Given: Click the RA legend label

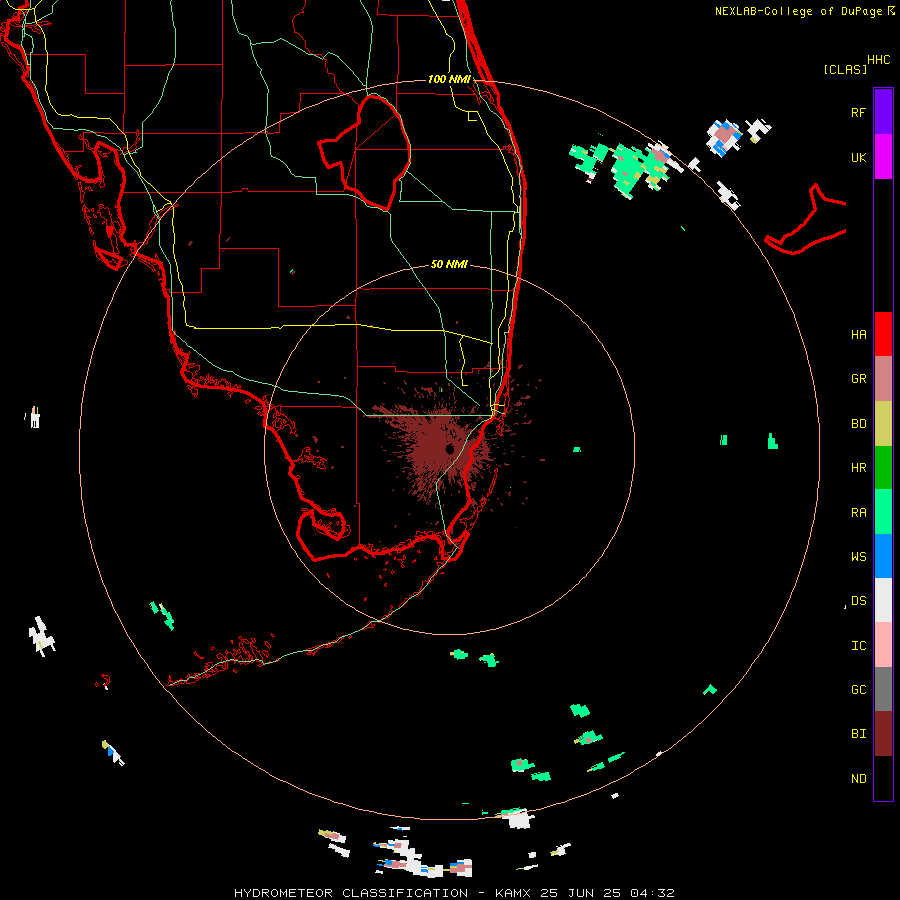Looking at the screenshot, I should click(x=858, y=513).
